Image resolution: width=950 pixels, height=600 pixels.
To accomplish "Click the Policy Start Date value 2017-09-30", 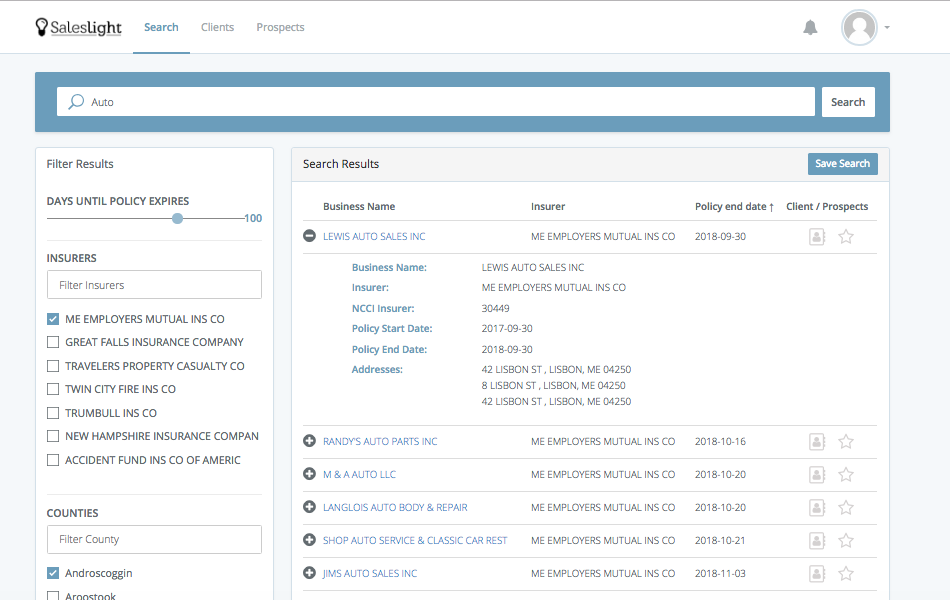I will (x=507, y=328).
